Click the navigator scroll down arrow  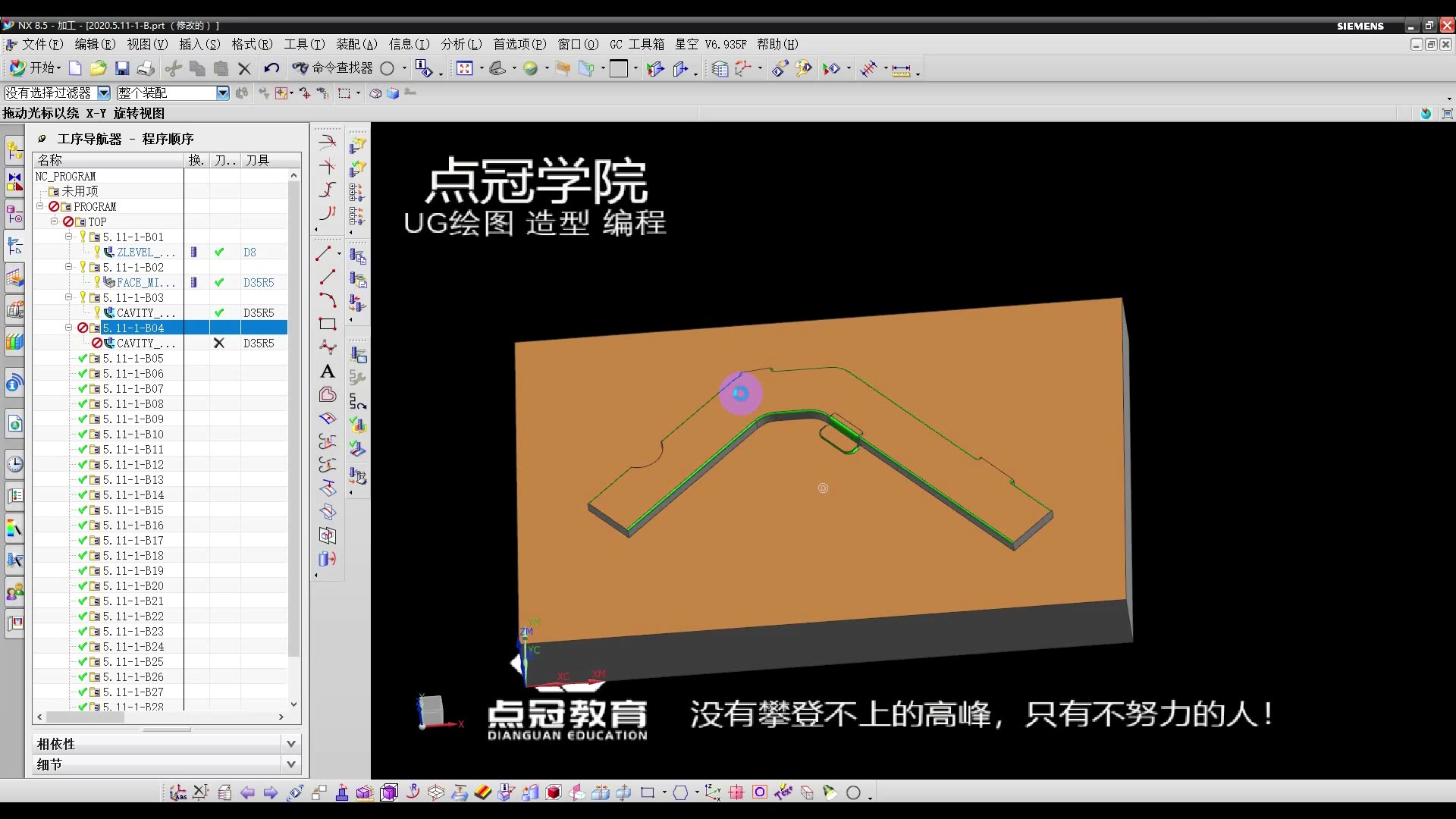(x=294, y=704)
